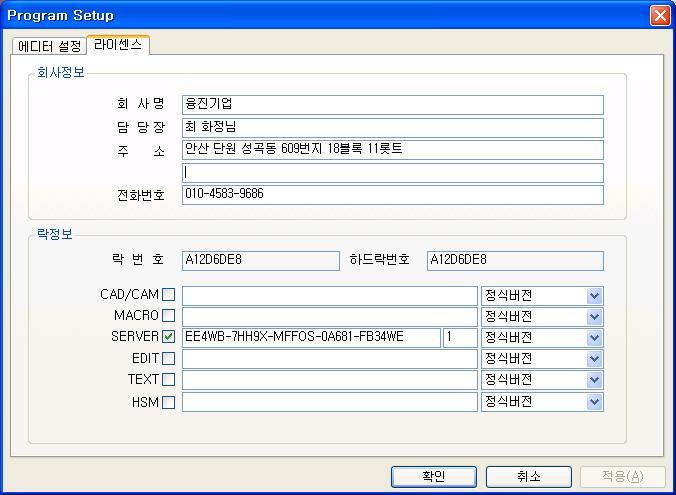The width and height of the screenshot is (676, 495).
Task: Enable the EDIT checkbox
Action: pos(168,358)
